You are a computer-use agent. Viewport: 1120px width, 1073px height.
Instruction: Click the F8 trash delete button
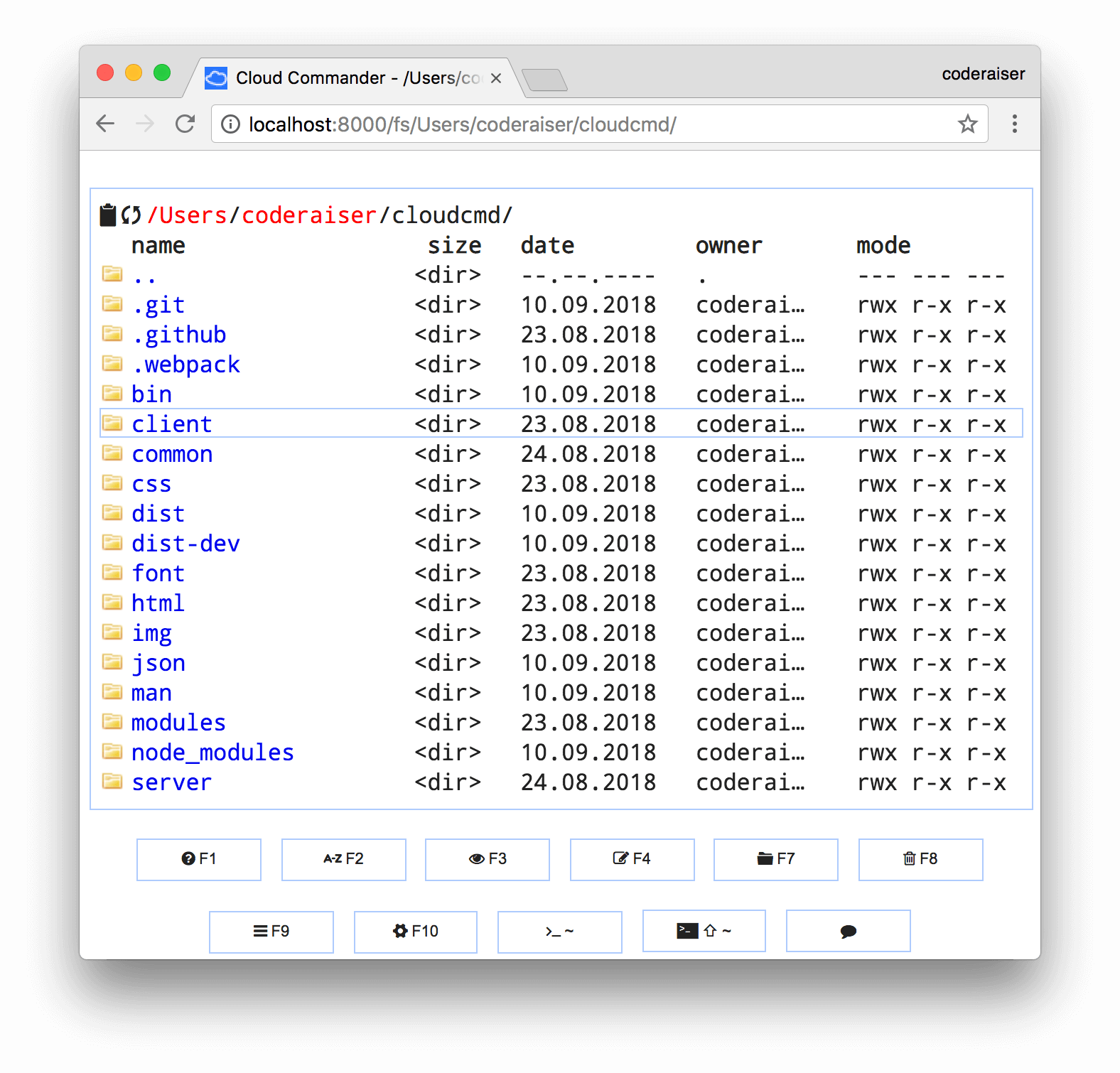[920, 859]
